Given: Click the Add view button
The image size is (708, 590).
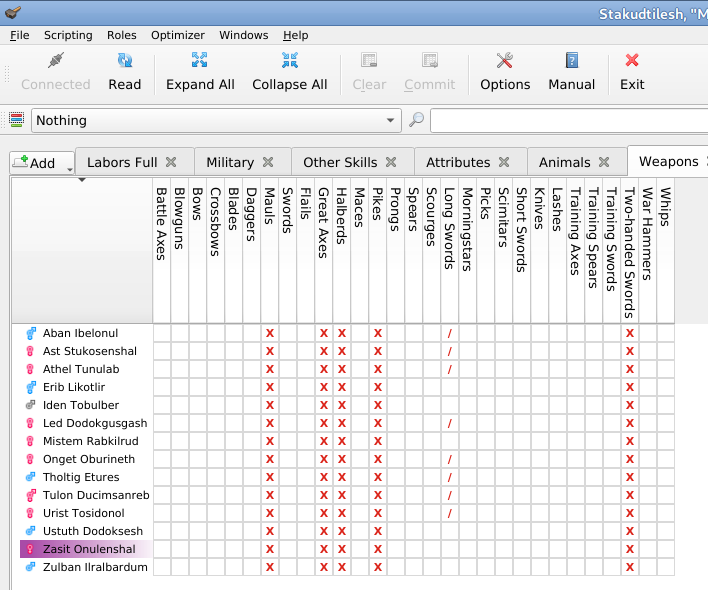Looking at the screenshot, I should (x=36, y=163).
